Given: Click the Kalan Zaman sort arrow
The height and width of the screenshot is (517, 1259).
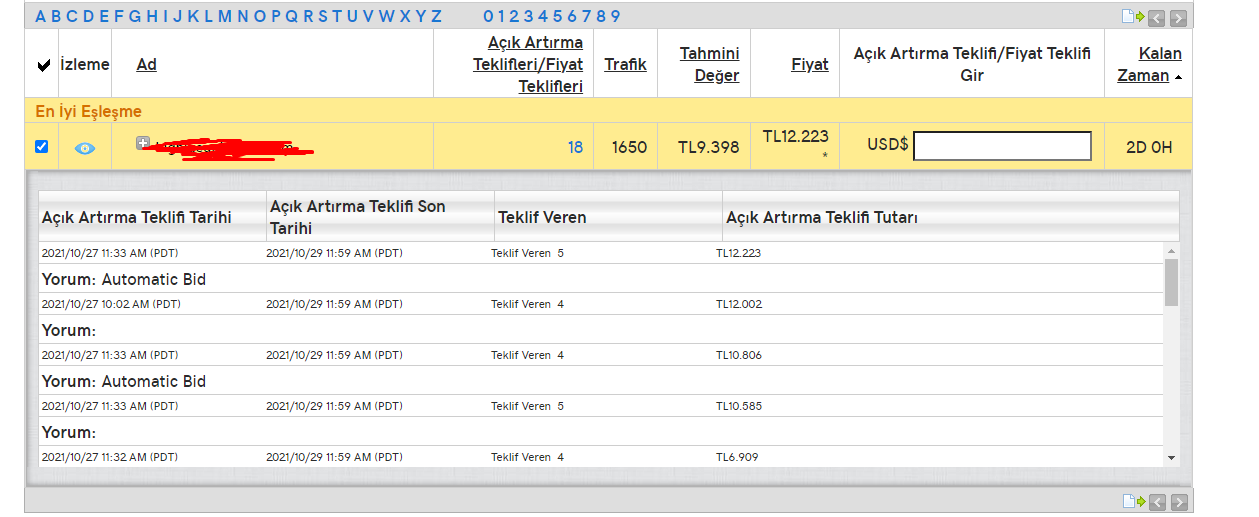Looking at the screenshot, I should point(1177,77).
